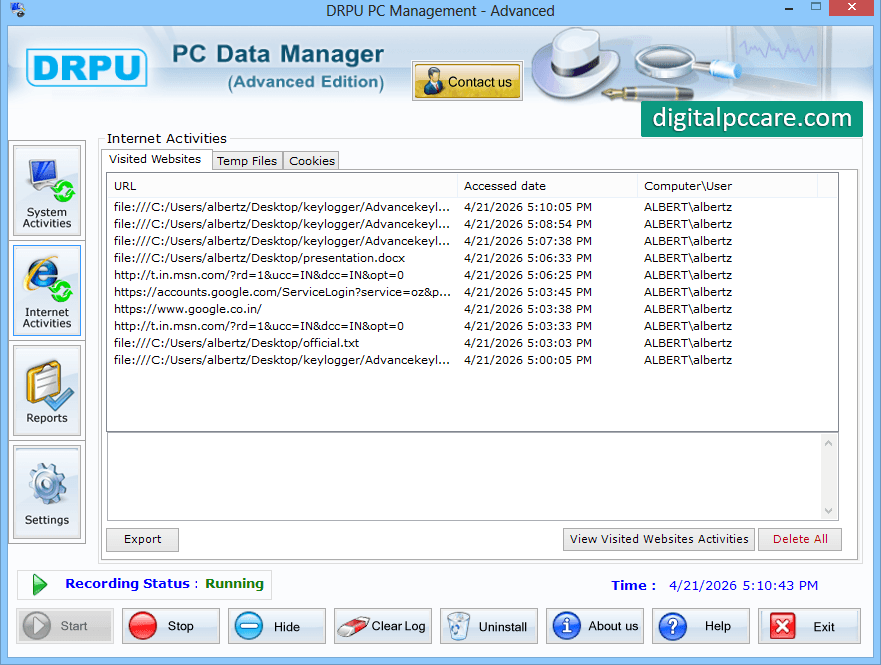Select Internet Activities sidebar icon
The image size is (881, 665).
pos(47,290)
